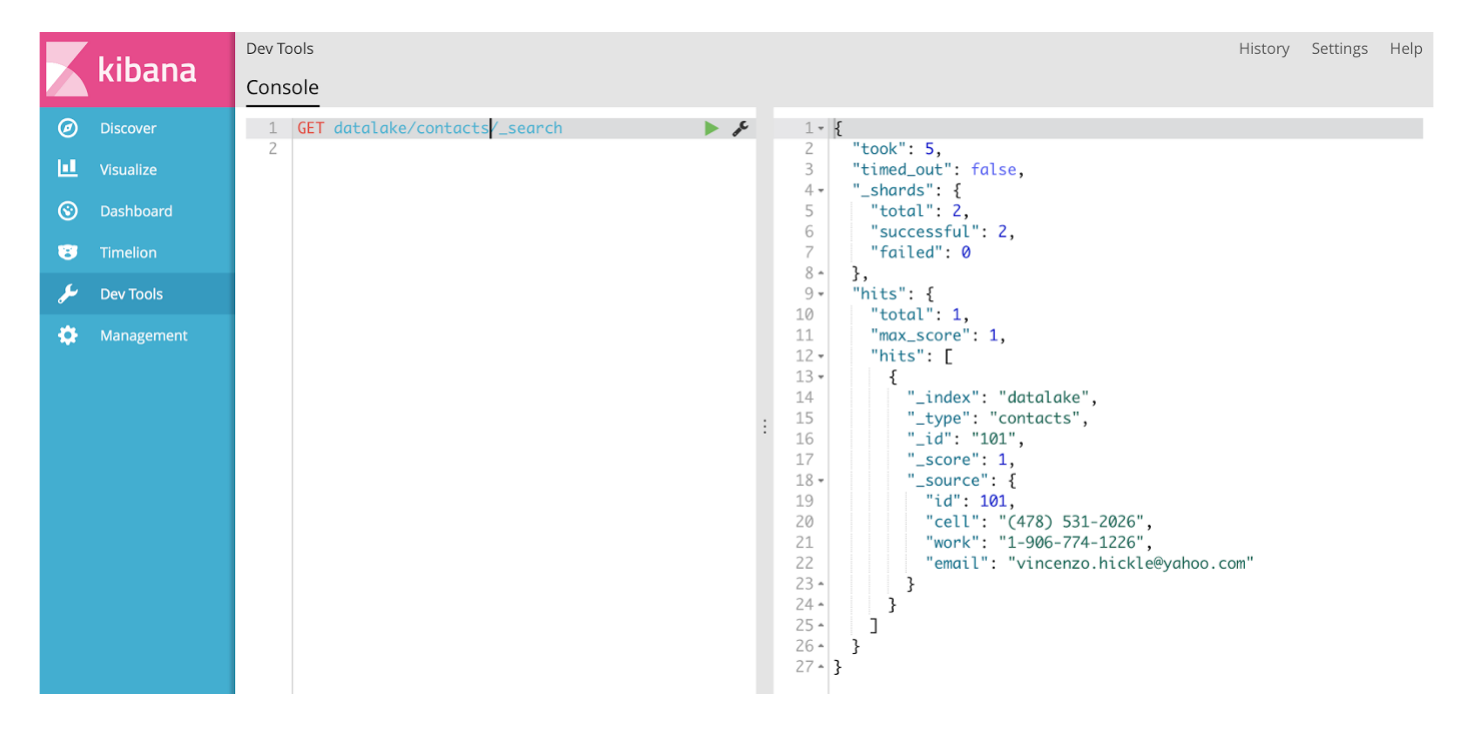Click the GET method keyword

click(311, 128)
